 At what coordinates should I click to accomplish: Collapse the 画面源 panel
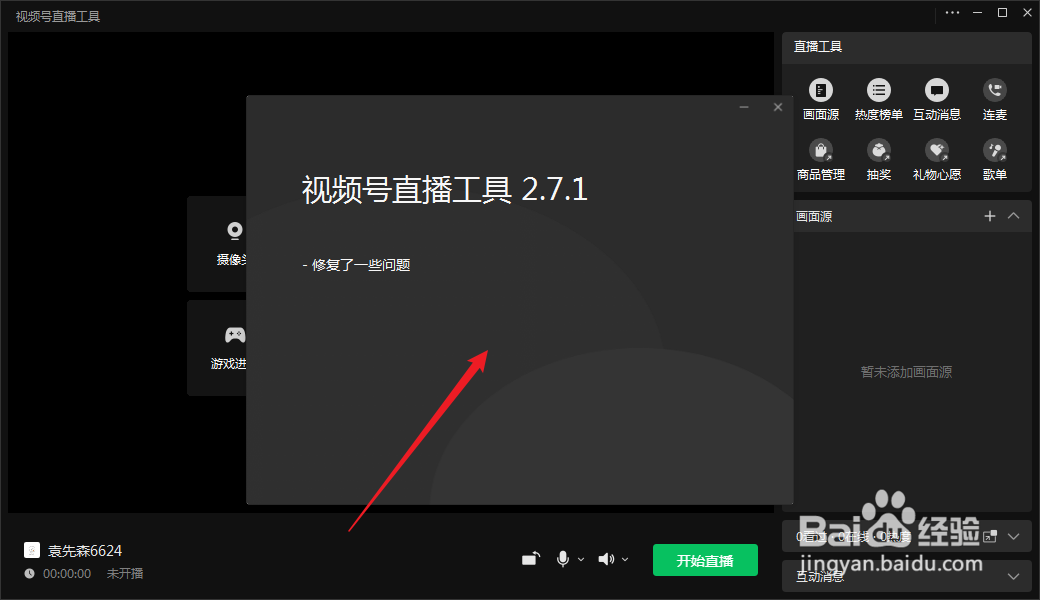click(1013, 216)
